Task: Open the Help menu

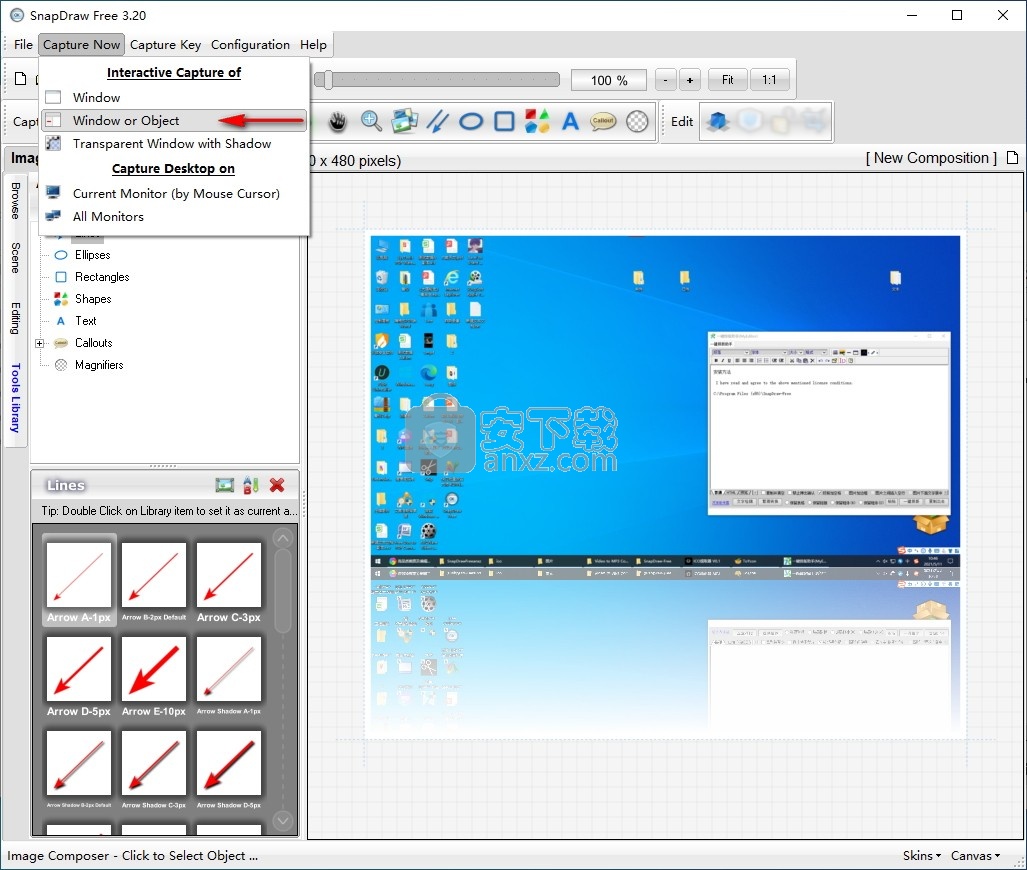Action: click(x=313, y=45)
